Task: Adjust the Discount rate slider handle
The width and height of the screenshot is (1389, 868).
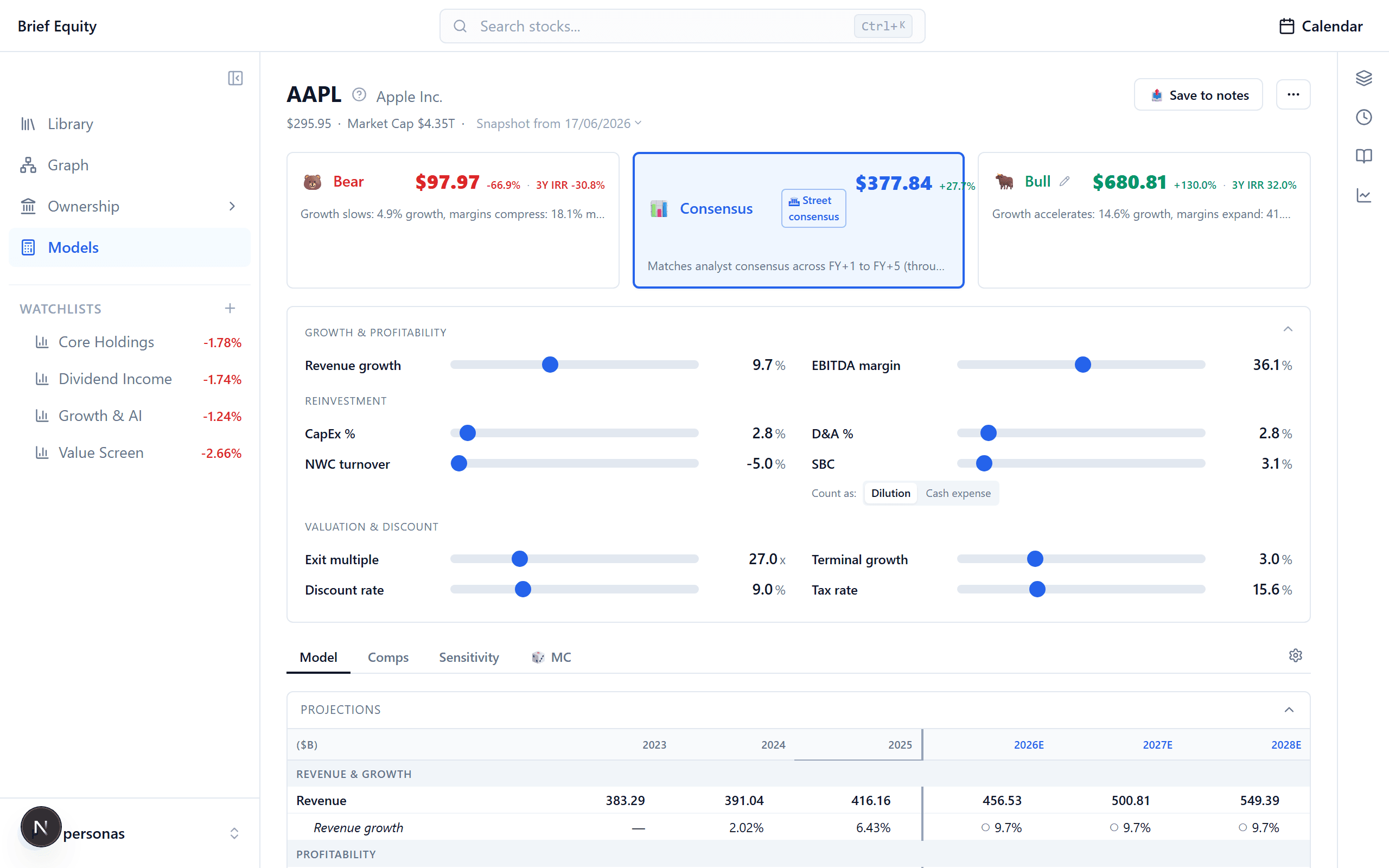Action: 523,590
